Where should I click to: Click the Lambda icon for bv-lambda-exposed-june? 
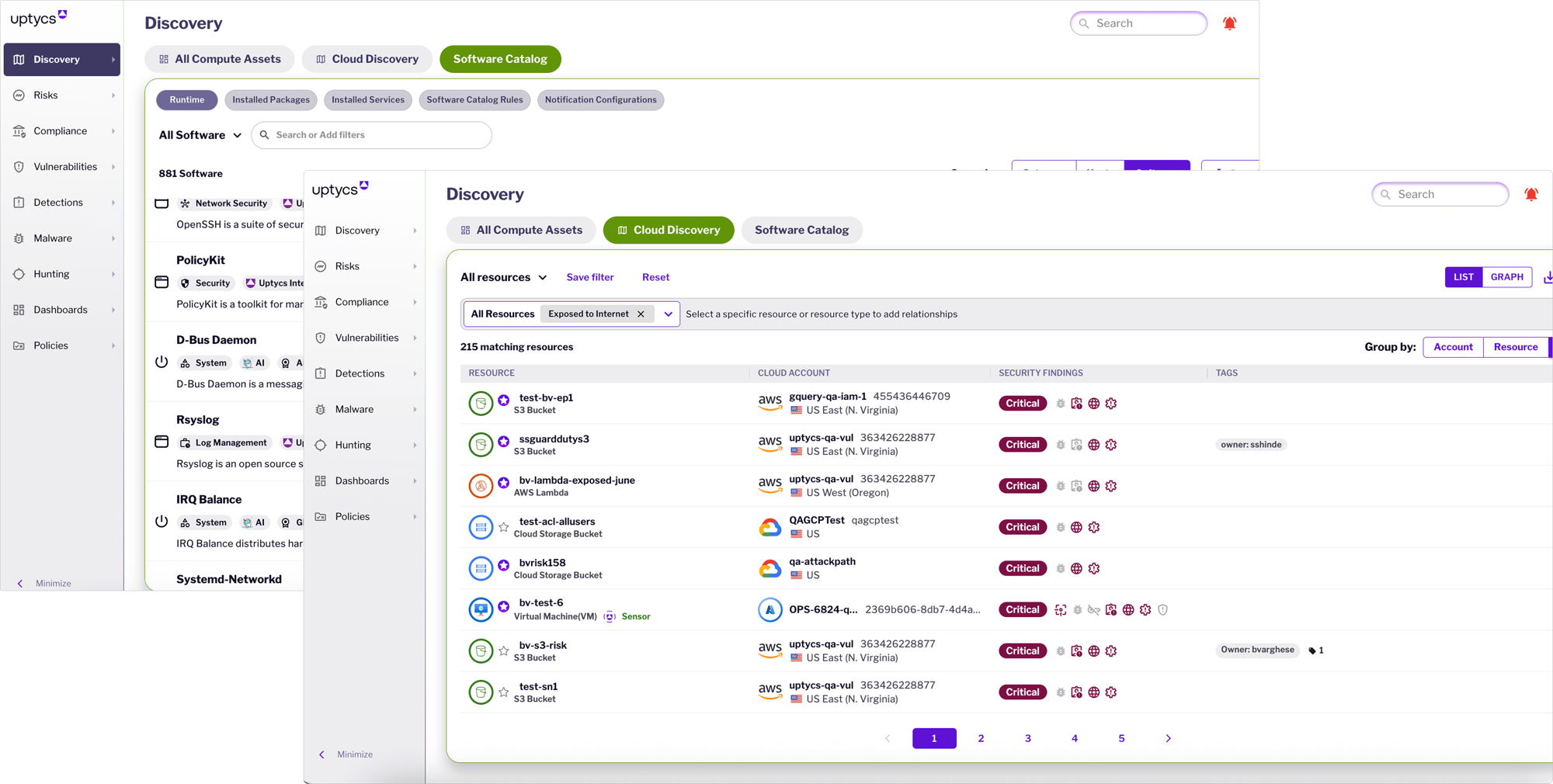pos(481,486)
